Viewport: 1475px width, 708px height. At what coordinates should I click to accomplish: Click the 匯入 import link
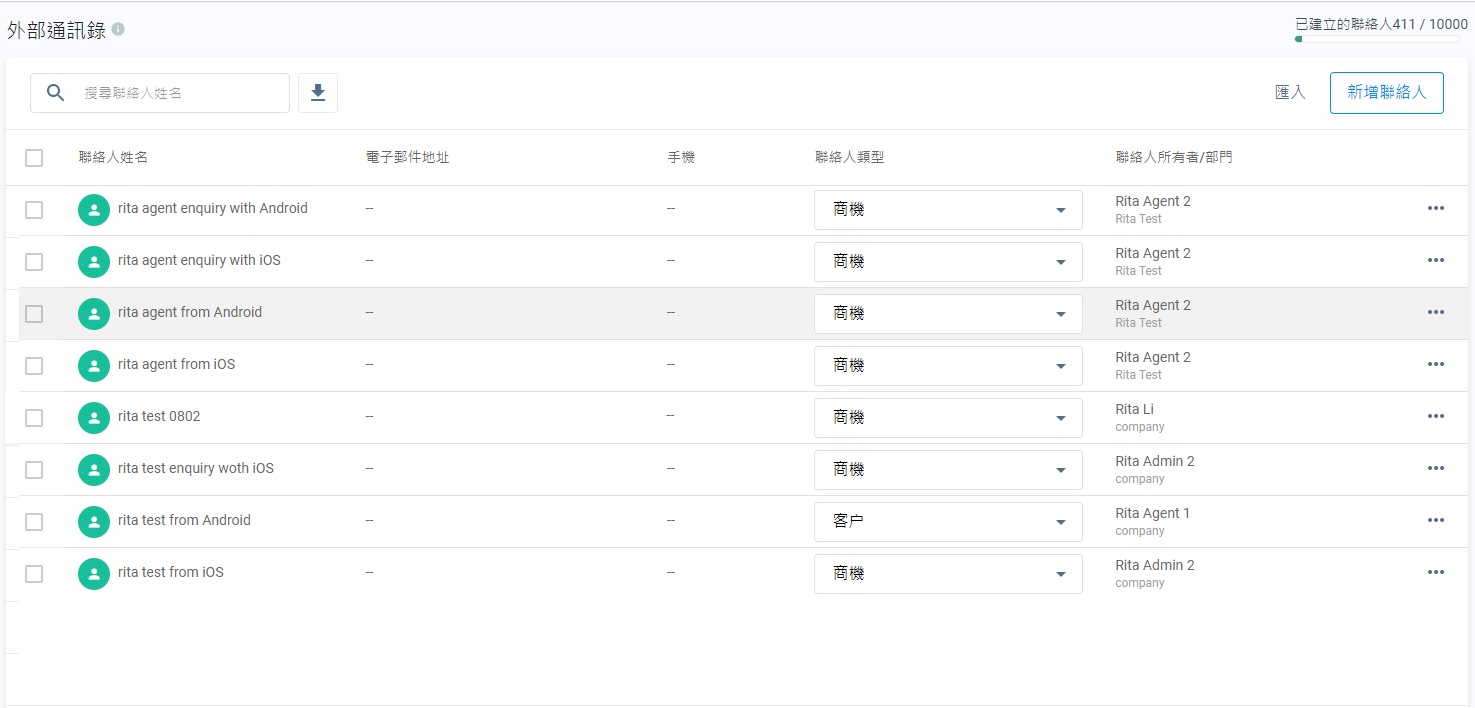[1290, 93]
